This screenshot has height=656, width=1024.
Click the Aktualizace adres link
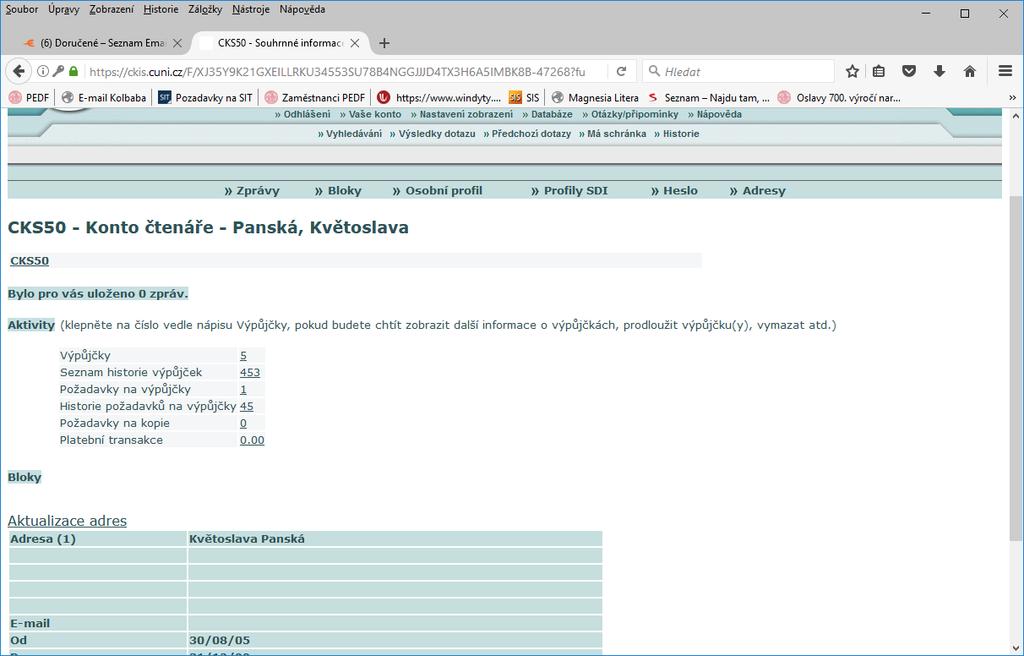(x=67, y=521)
